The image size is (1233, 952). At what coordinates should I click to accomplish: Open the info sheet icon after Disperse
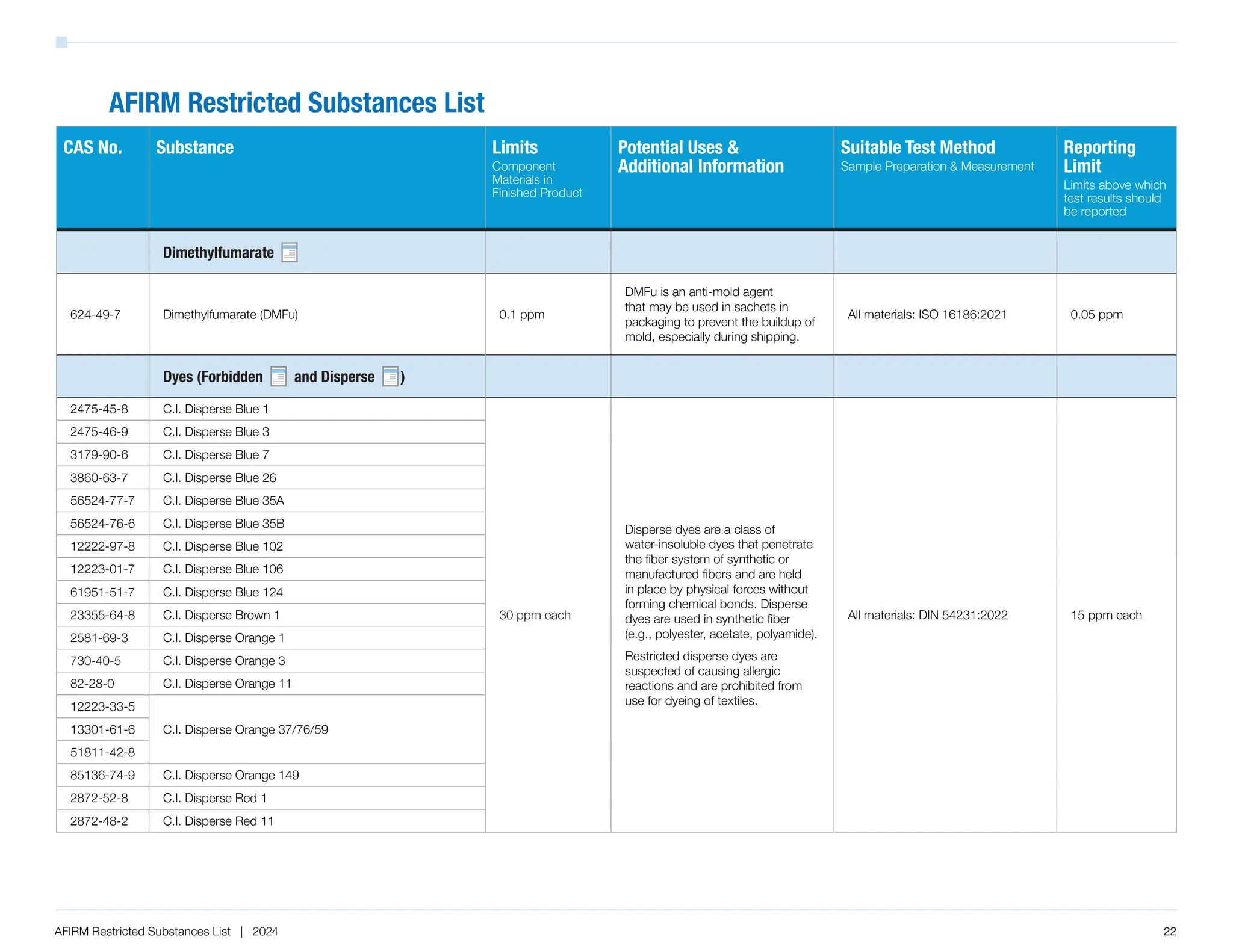coord(390,377)
